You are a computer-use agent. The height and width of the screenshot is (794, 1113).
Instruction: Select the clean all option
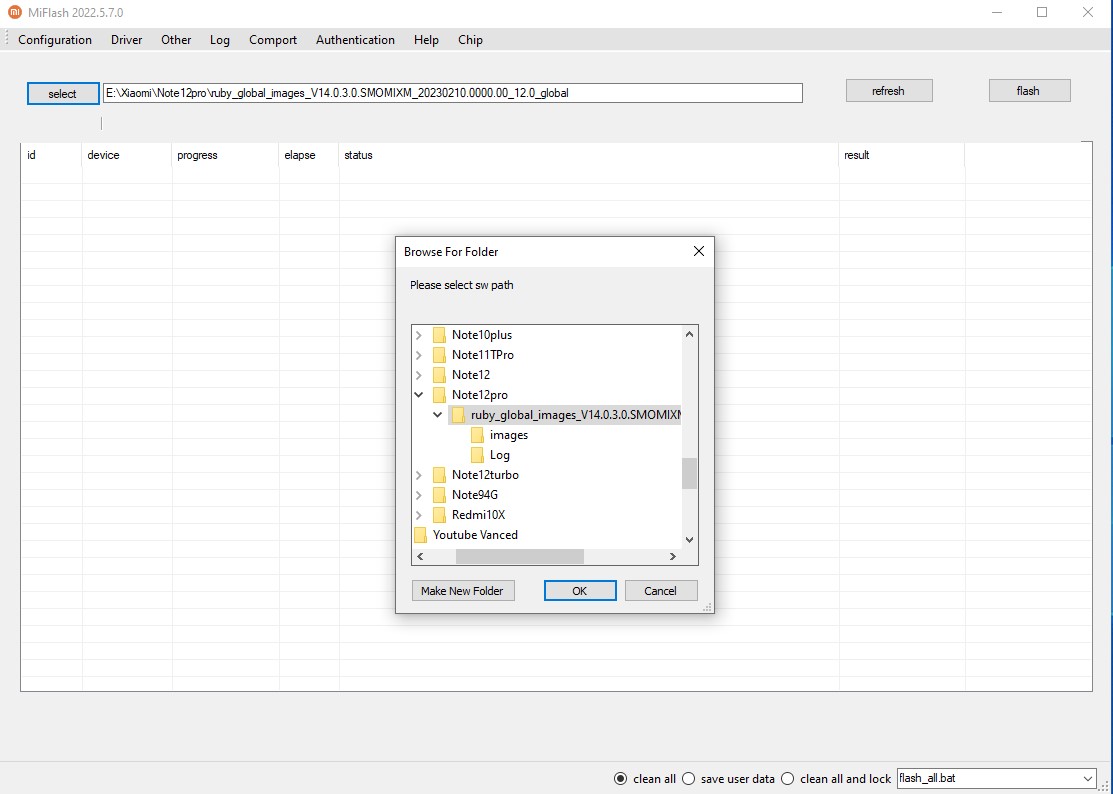pos(620,778)
